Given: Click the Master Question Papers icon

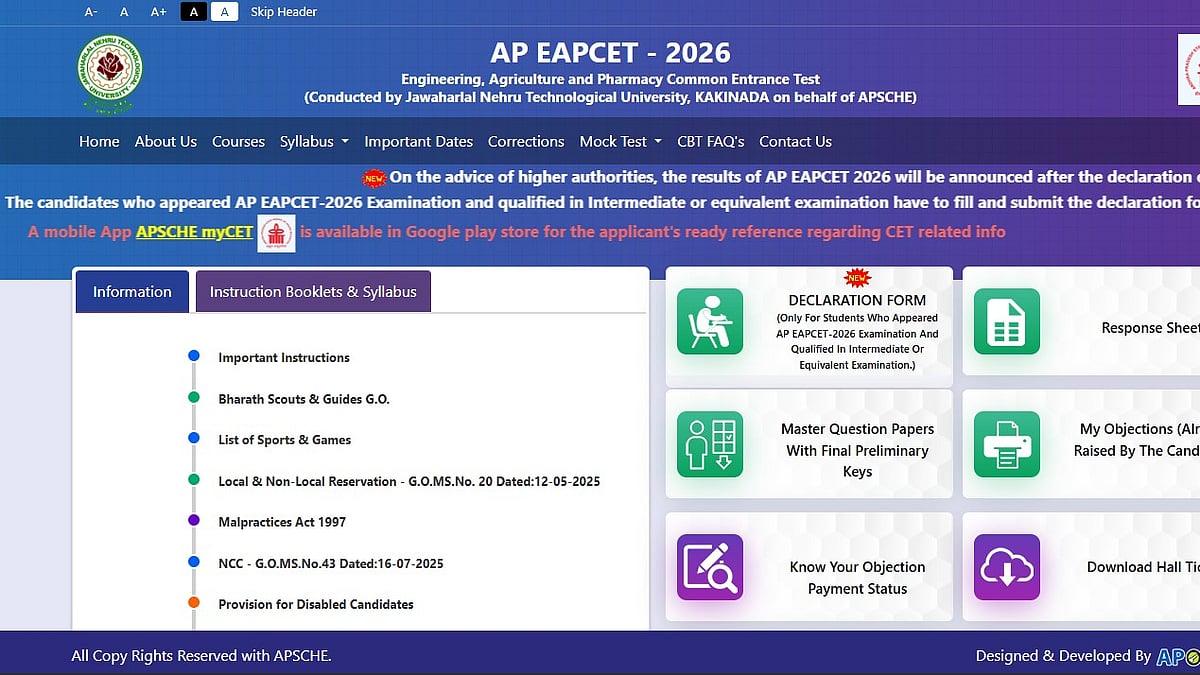Looking at the screenshot, I should point(710,444).
